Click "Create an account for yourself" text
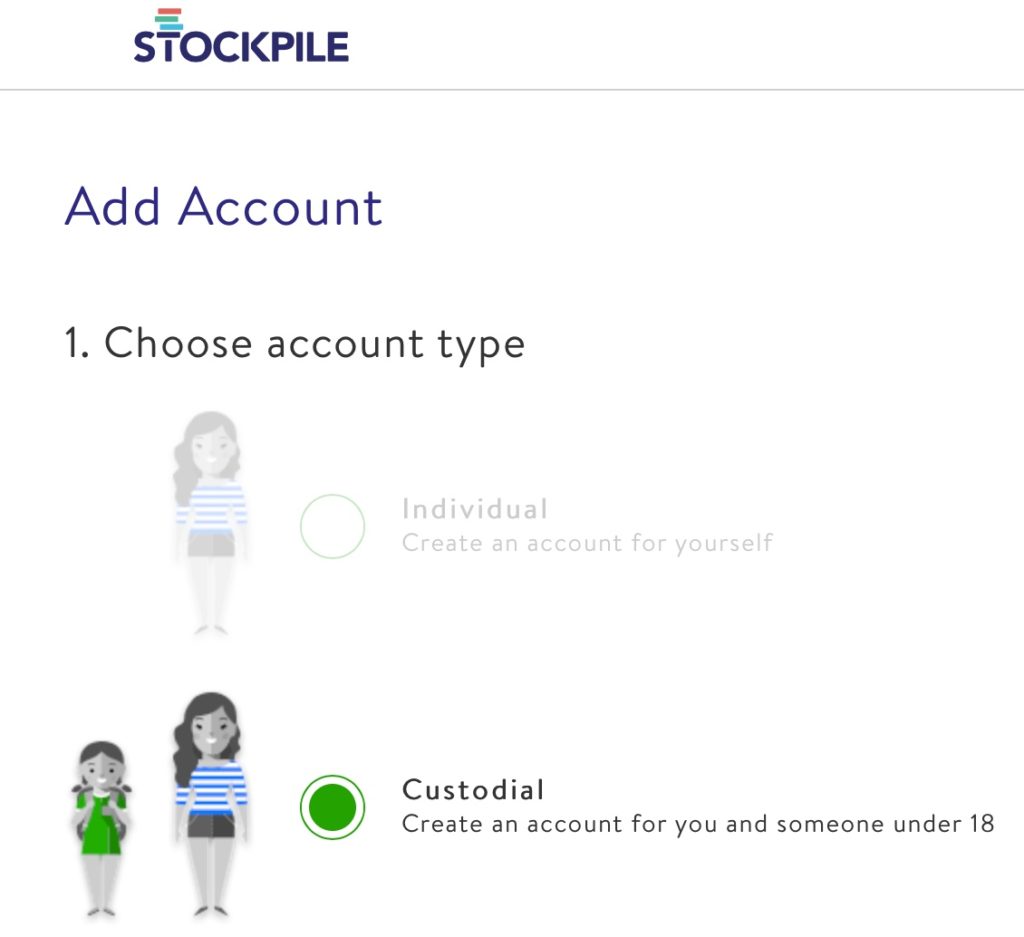1024x937 pixels. (x=587, y=543)
